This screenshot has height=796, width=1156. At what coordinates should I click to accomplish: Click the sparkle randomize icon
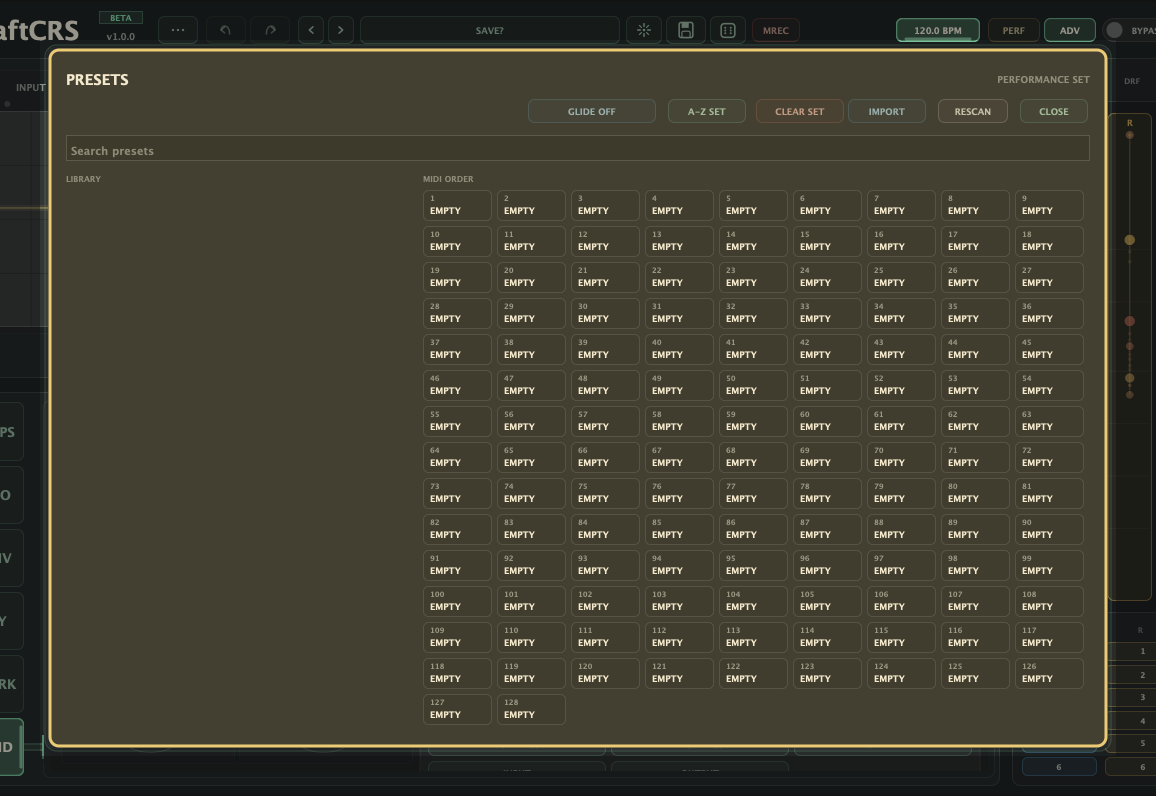point(644,30)
